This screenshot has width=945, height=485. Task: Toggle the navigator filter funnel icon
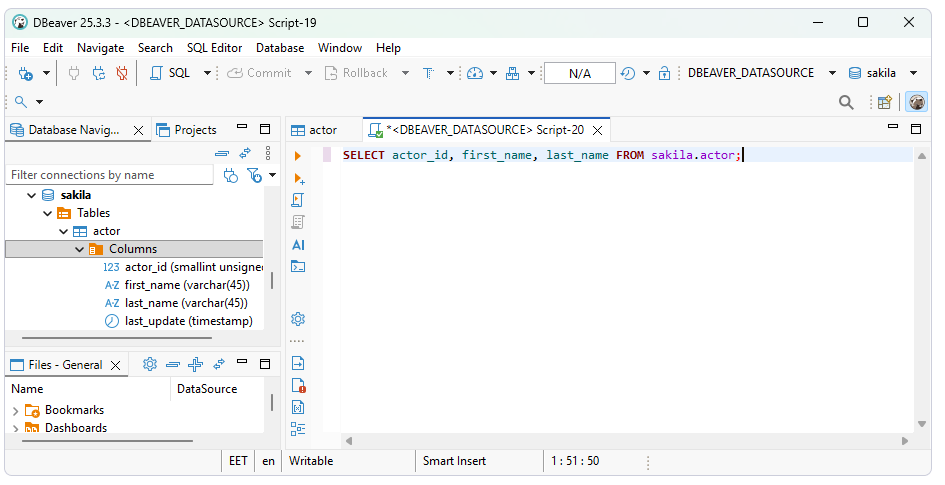(x=255, y=175)
